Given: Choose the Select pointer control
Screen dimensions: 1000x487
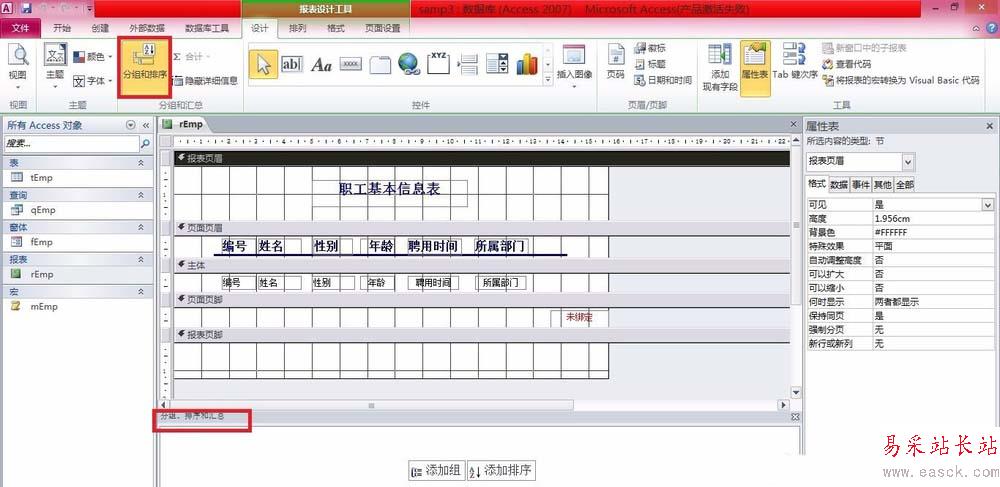Looking at the screenshot, I should point(263,64).
